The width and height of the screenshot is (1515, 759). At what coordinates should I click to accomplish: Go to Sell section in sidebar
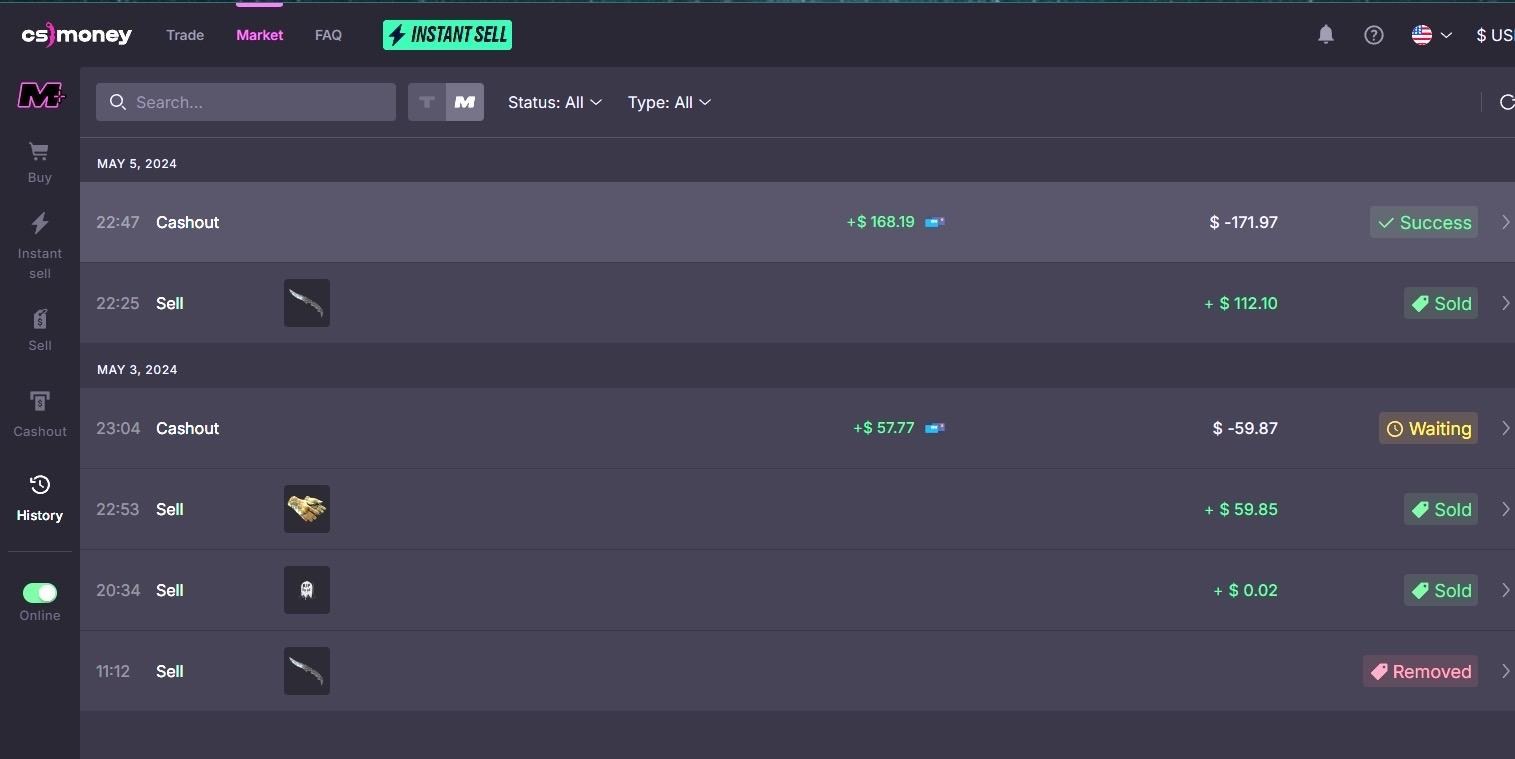click(40, 329)
